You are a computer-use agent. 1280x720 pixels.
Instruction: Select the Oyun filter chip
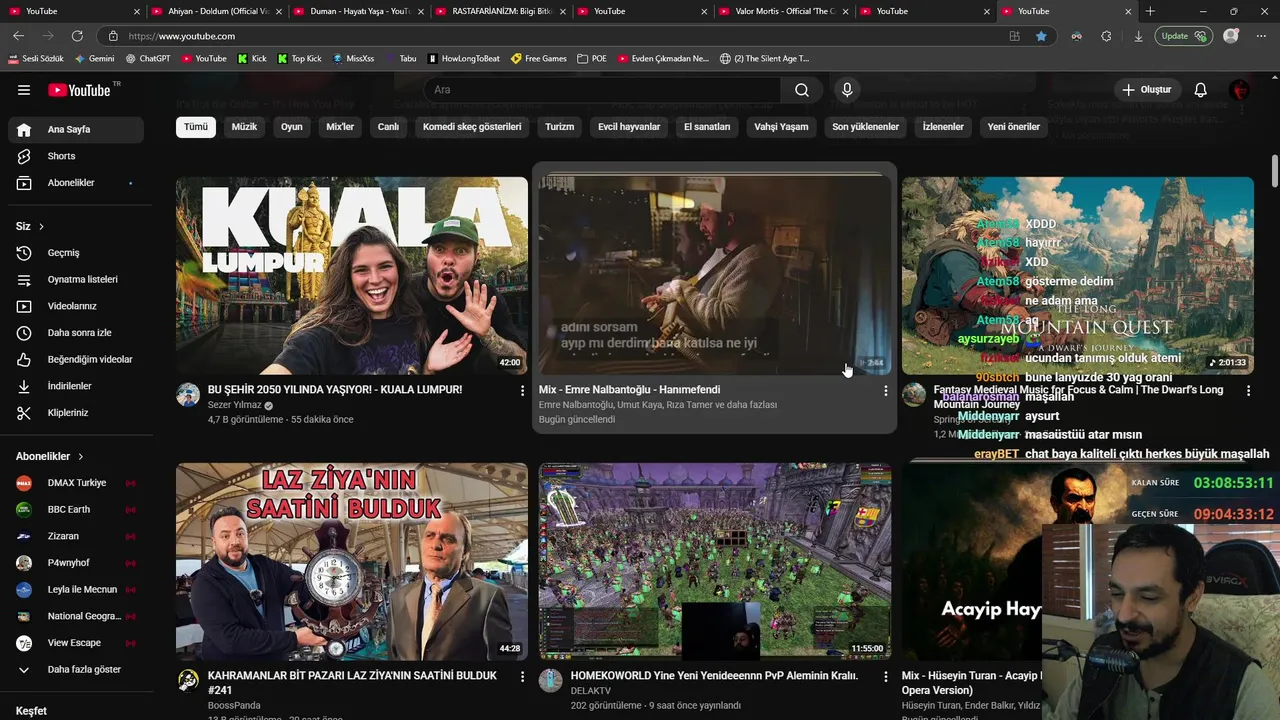click(291, 127)
